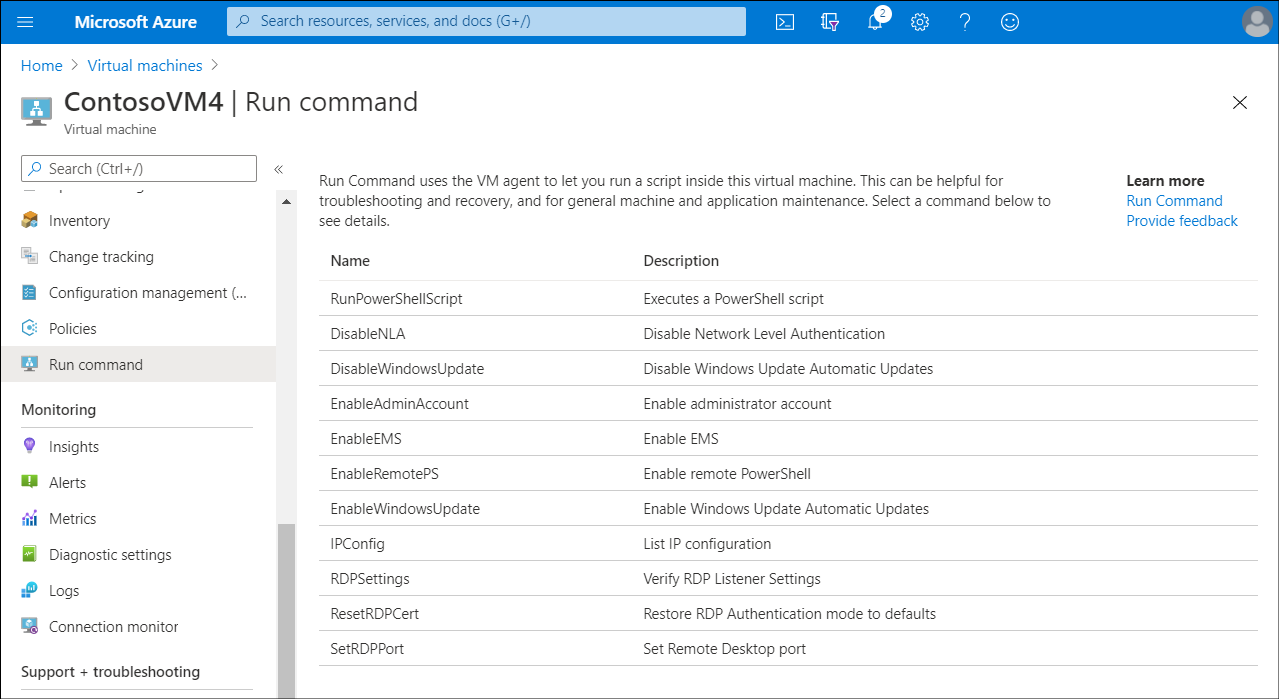This screenshot has height=699, width=1279.
Task: Click the Inventory icon in sidebar
Action: 30,221
